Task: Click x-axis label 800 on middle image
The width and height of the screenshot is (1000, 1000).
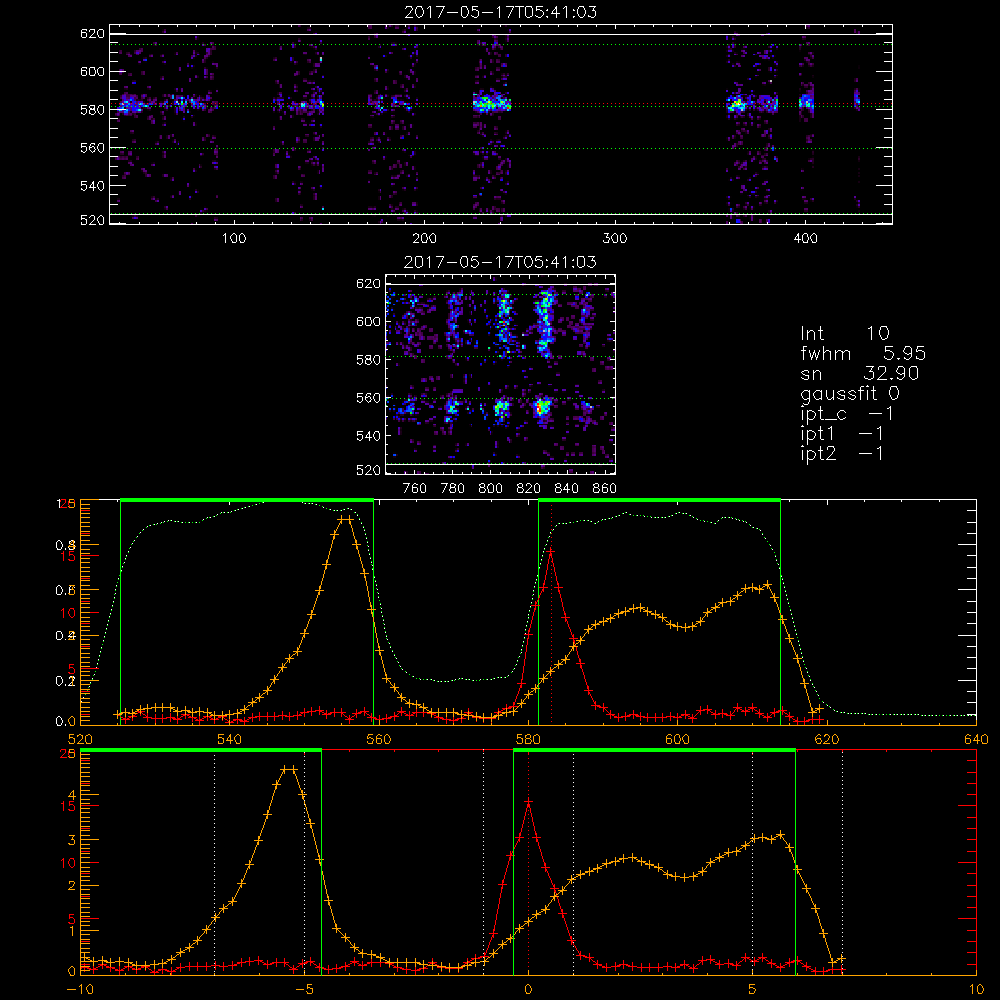Action: point(490,489)
